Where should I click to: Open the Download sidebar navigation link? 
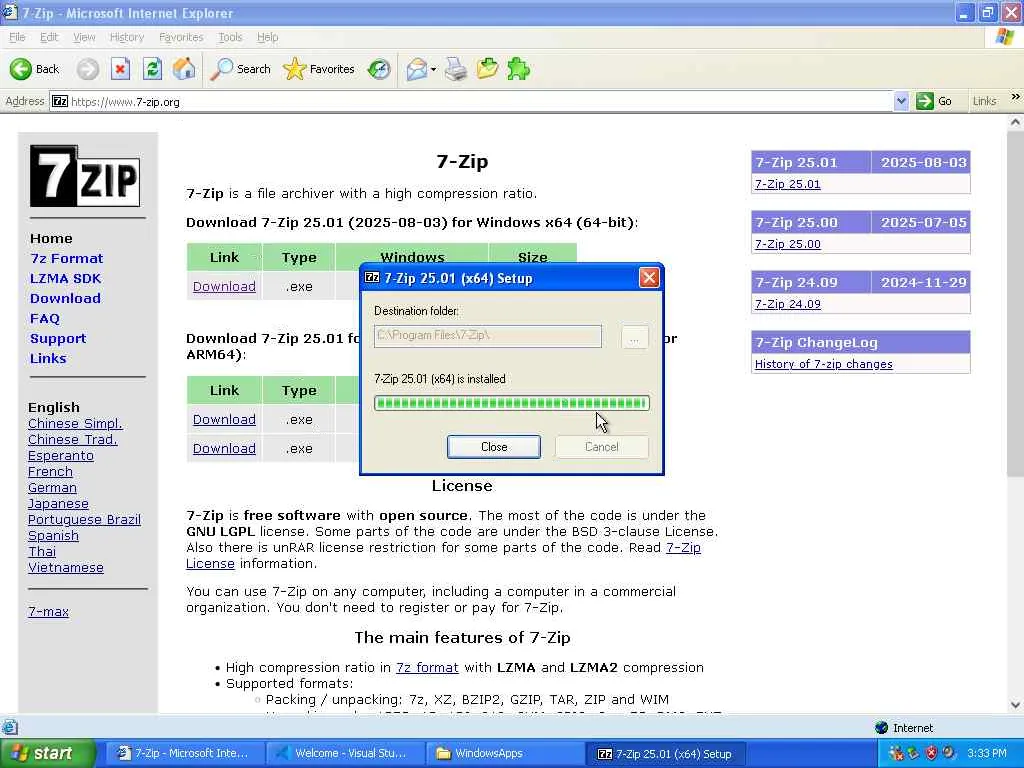(x=65, y=298)
